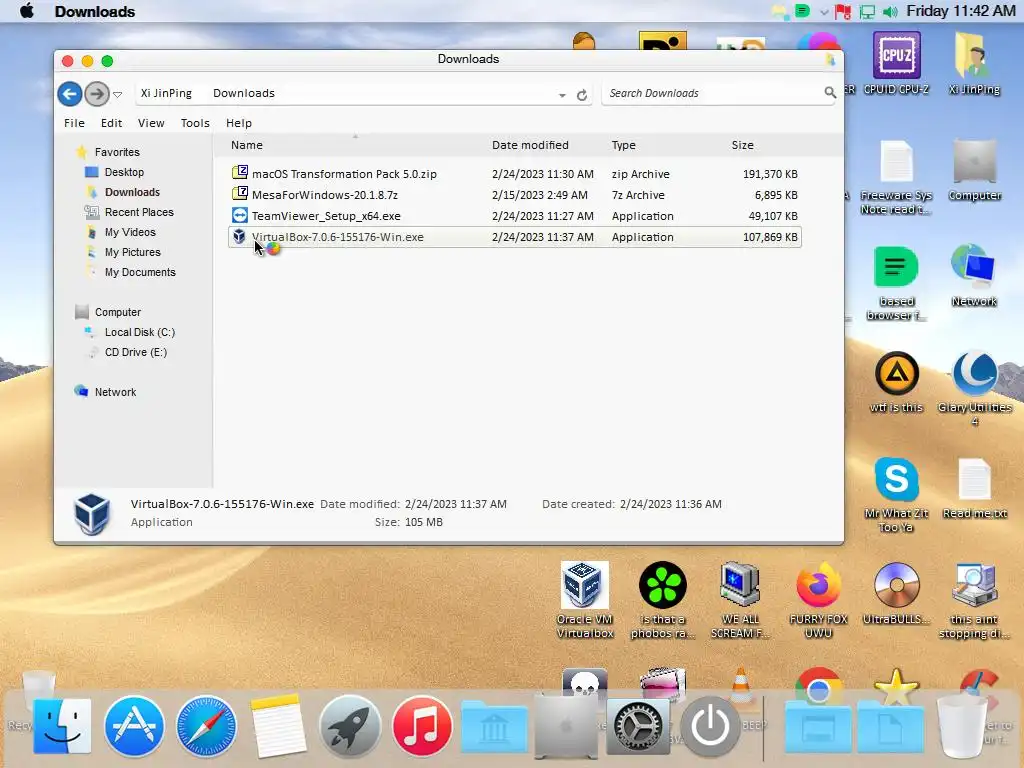
Task: Select TeamViewer_Setup_x64.exe file
Action: click(x=515, y=216)
